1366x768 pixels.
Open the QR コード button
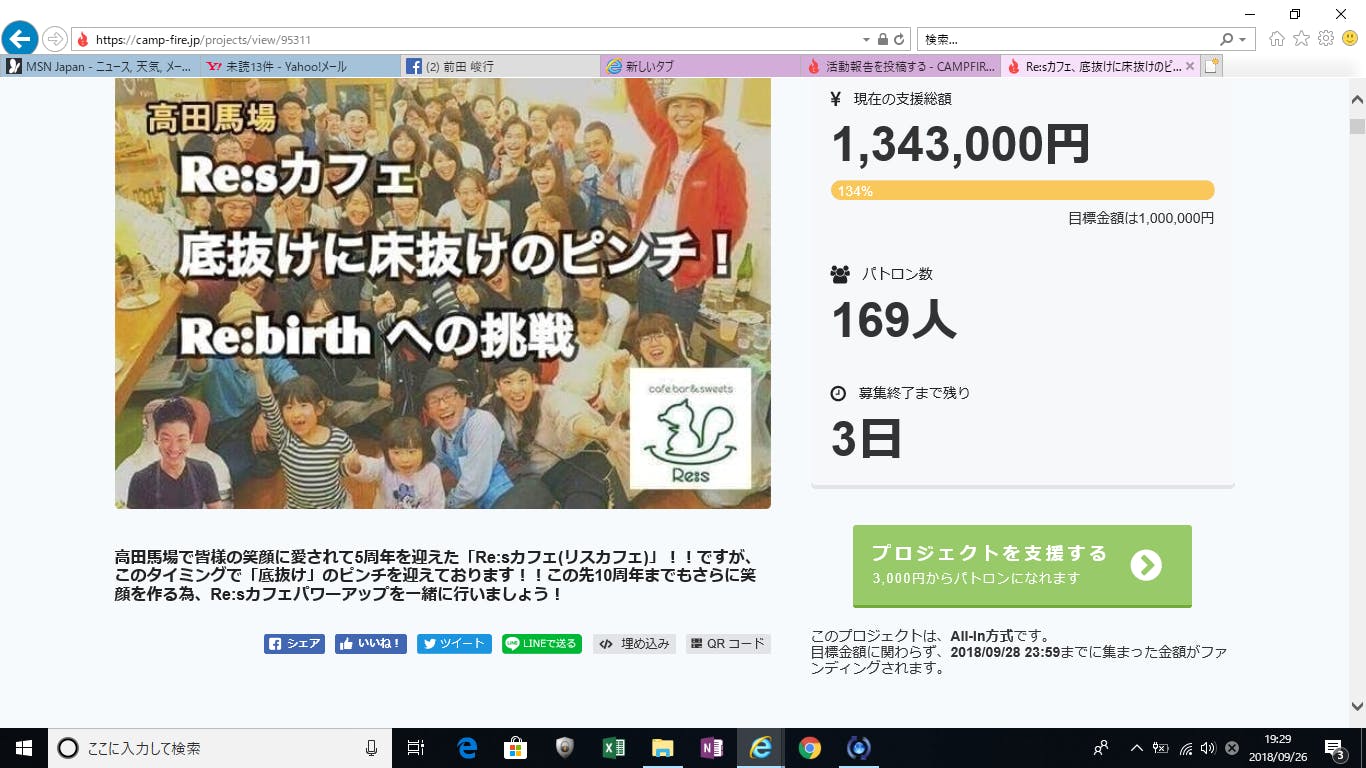[x=728, y=644]
